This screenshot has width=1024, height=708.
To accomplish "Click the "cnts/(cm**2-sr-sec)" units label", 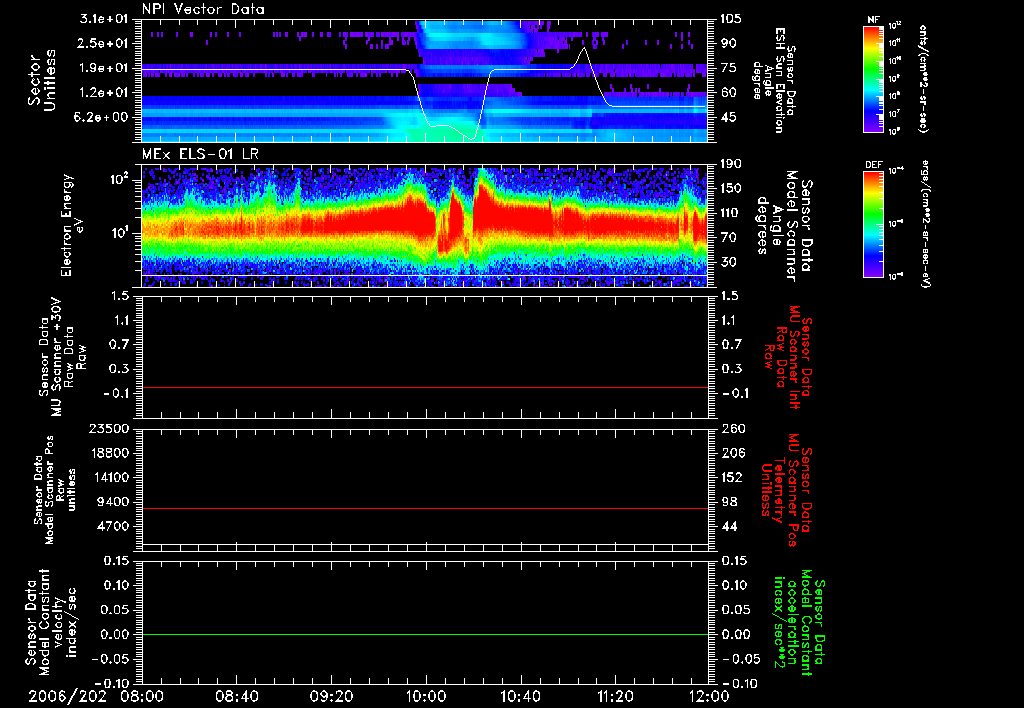I will pyautogui.click(x=923, y=79).
